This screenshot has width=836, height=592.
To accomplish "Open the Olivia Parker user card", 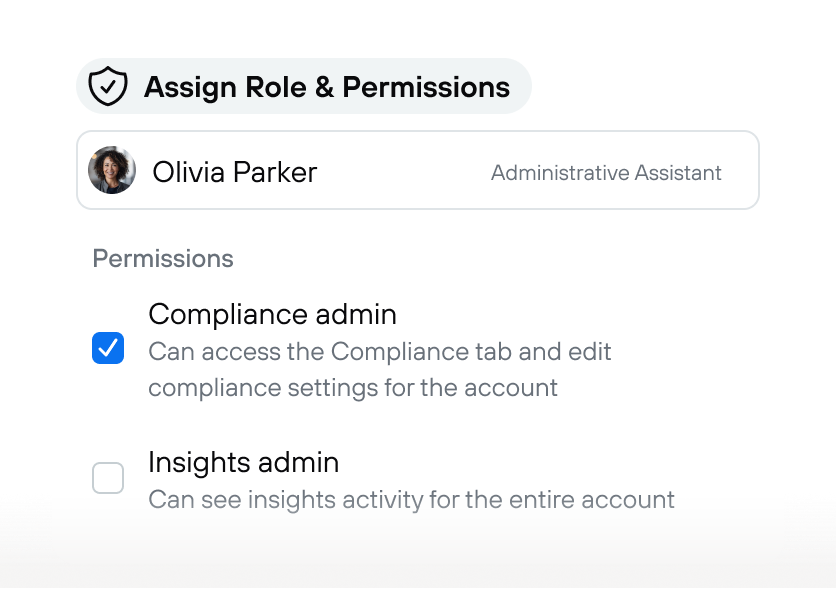I will pos(418,170).
